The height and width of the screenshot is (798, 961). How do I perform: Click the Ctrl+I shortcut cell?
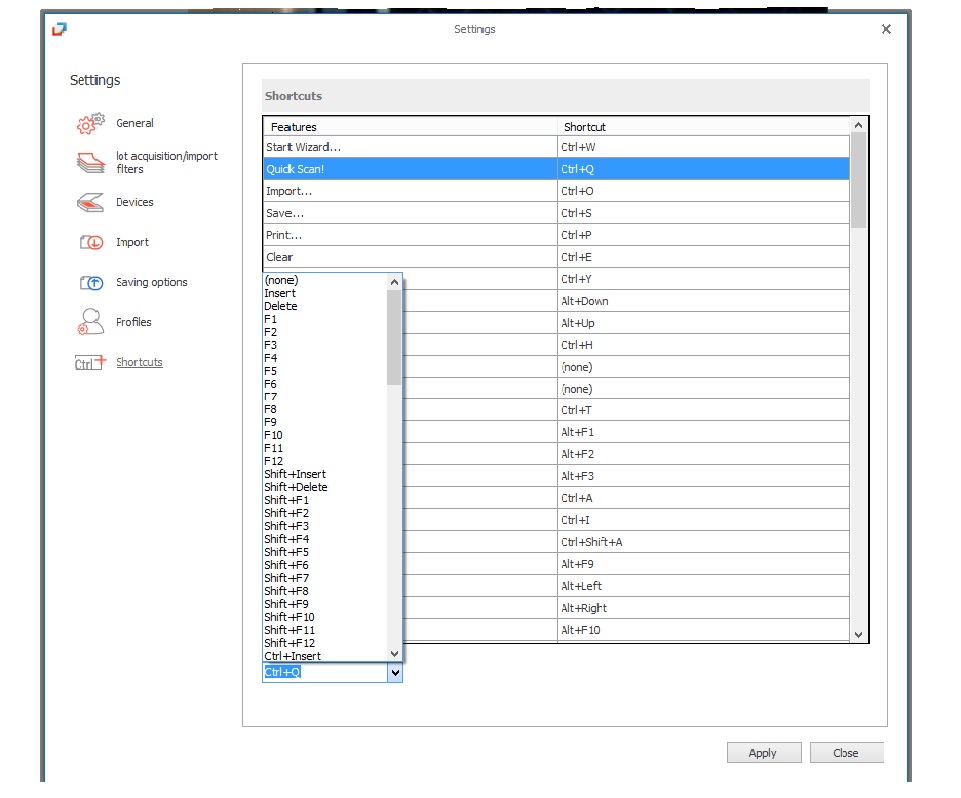coord(704,520)
